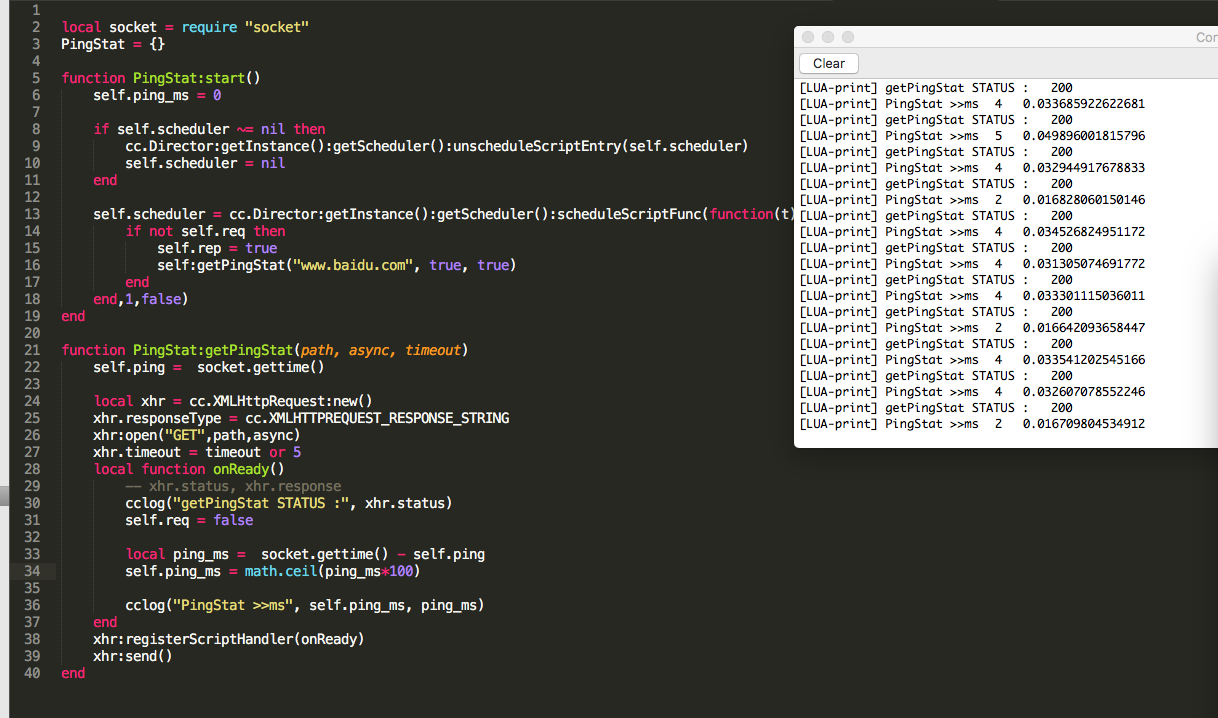Click 'math.ceil(ping_ms*100)' expression

coord(331,572)
